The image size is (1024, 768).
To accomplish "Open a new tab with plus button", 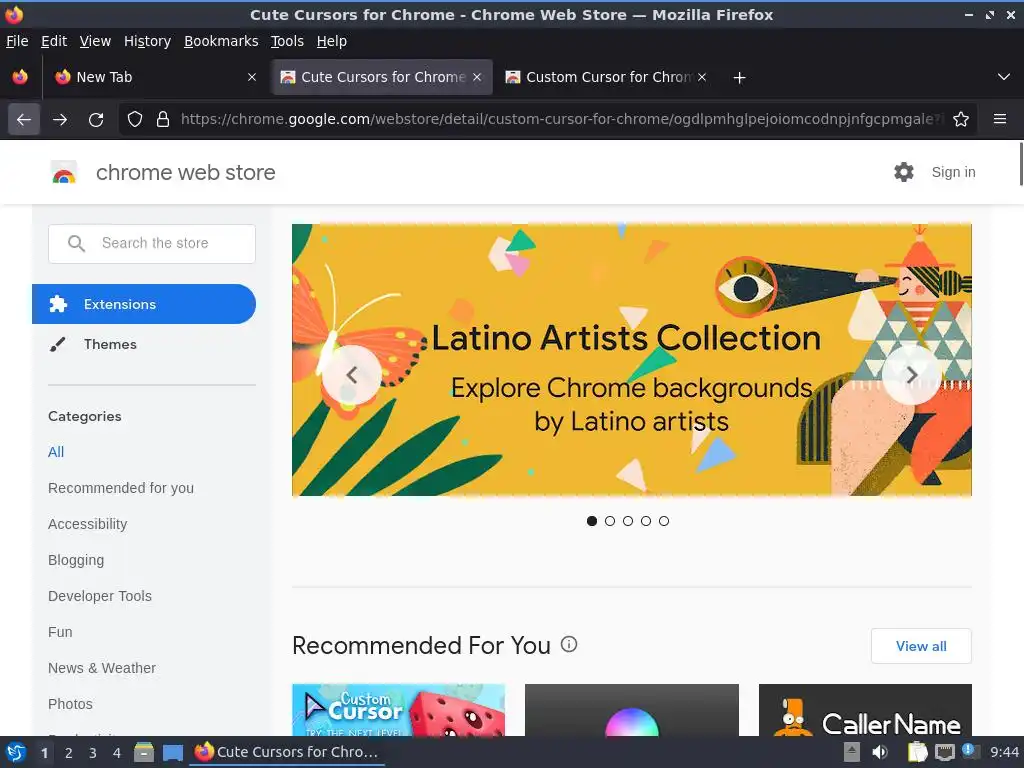I will (x=739, y=78).
